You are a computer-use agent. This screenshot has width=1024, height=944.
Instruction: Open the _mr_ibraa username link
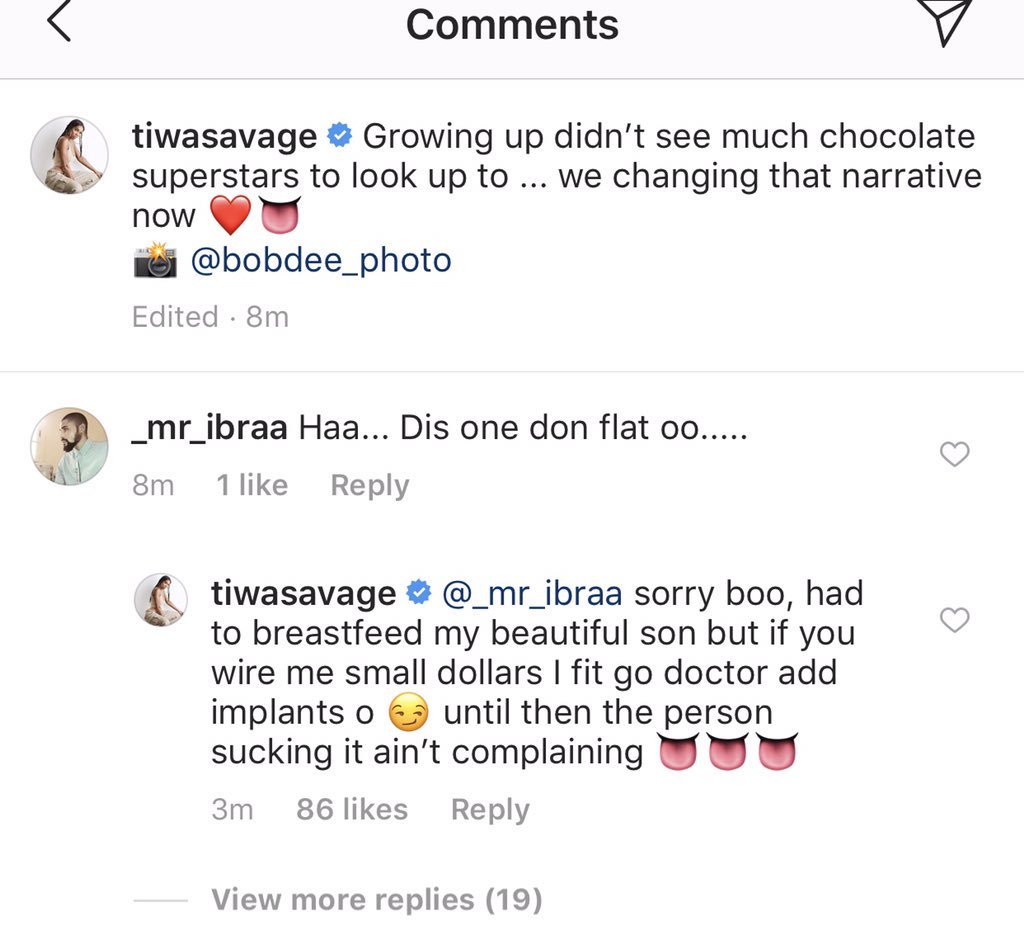tap(210, 429)
